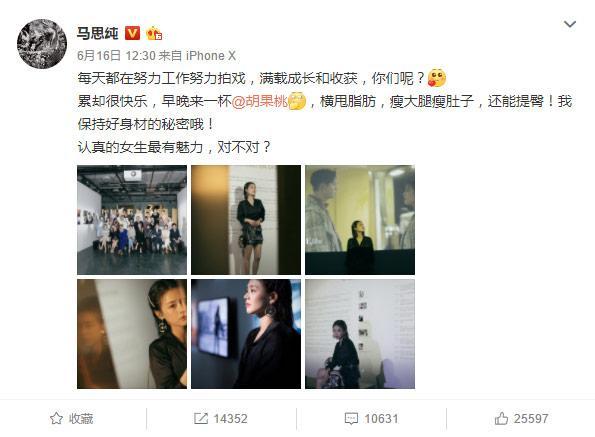Image resolution: width=595 pixels, height=437 pixels.
Task: Open the 马思纯 username link
Action: [x=98, y=33]
